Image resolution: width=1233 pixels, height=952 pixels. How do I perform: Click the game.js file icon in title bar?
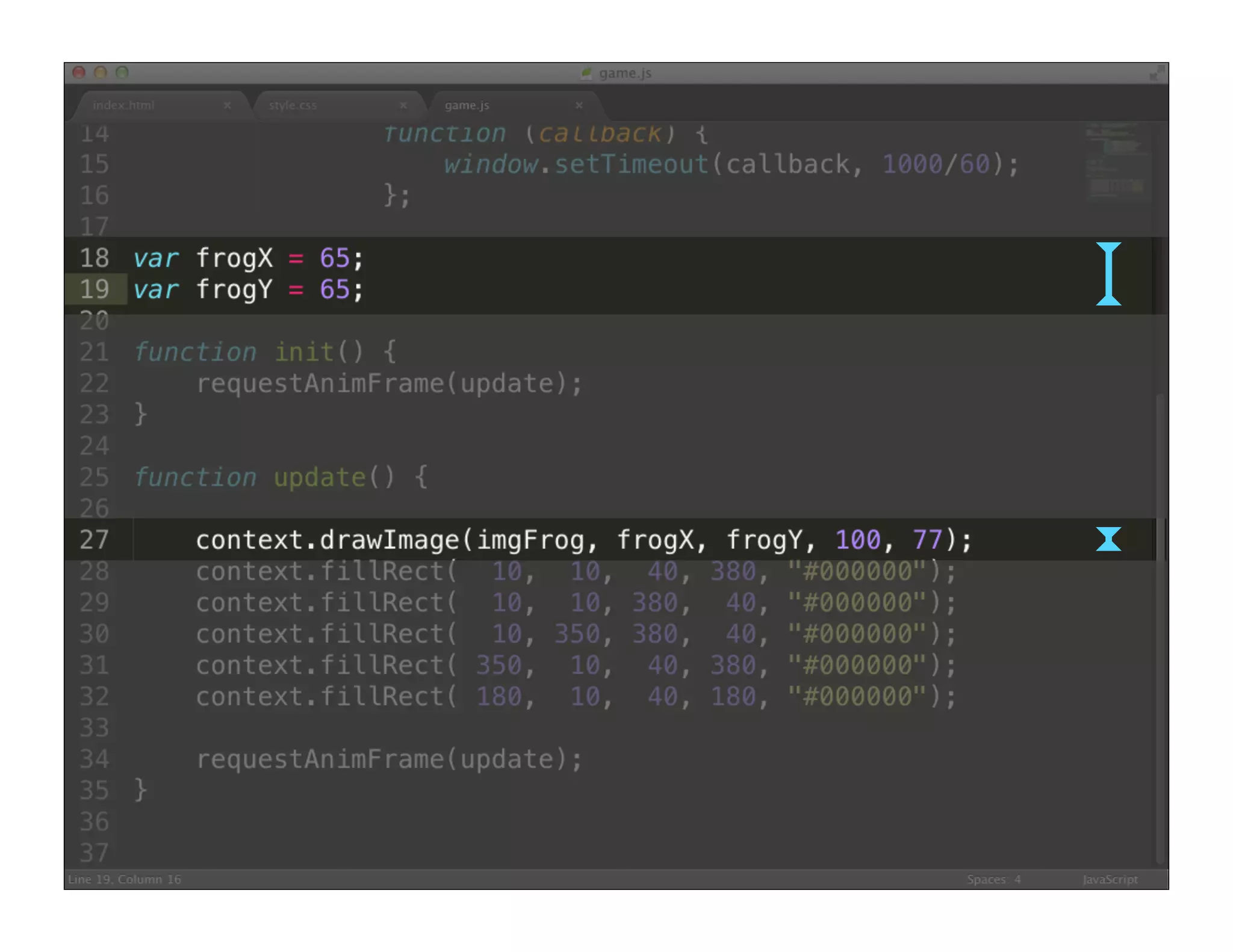[586, 73]
